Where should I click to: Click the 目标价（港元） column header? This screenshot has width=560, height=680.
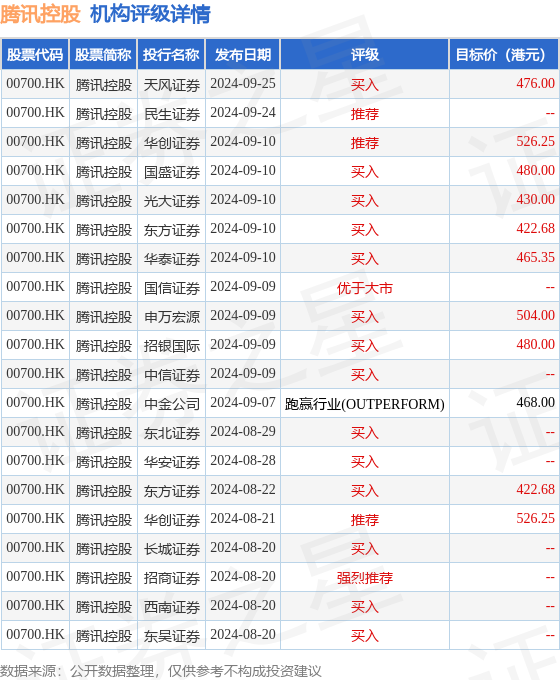(x=504, y=55)
